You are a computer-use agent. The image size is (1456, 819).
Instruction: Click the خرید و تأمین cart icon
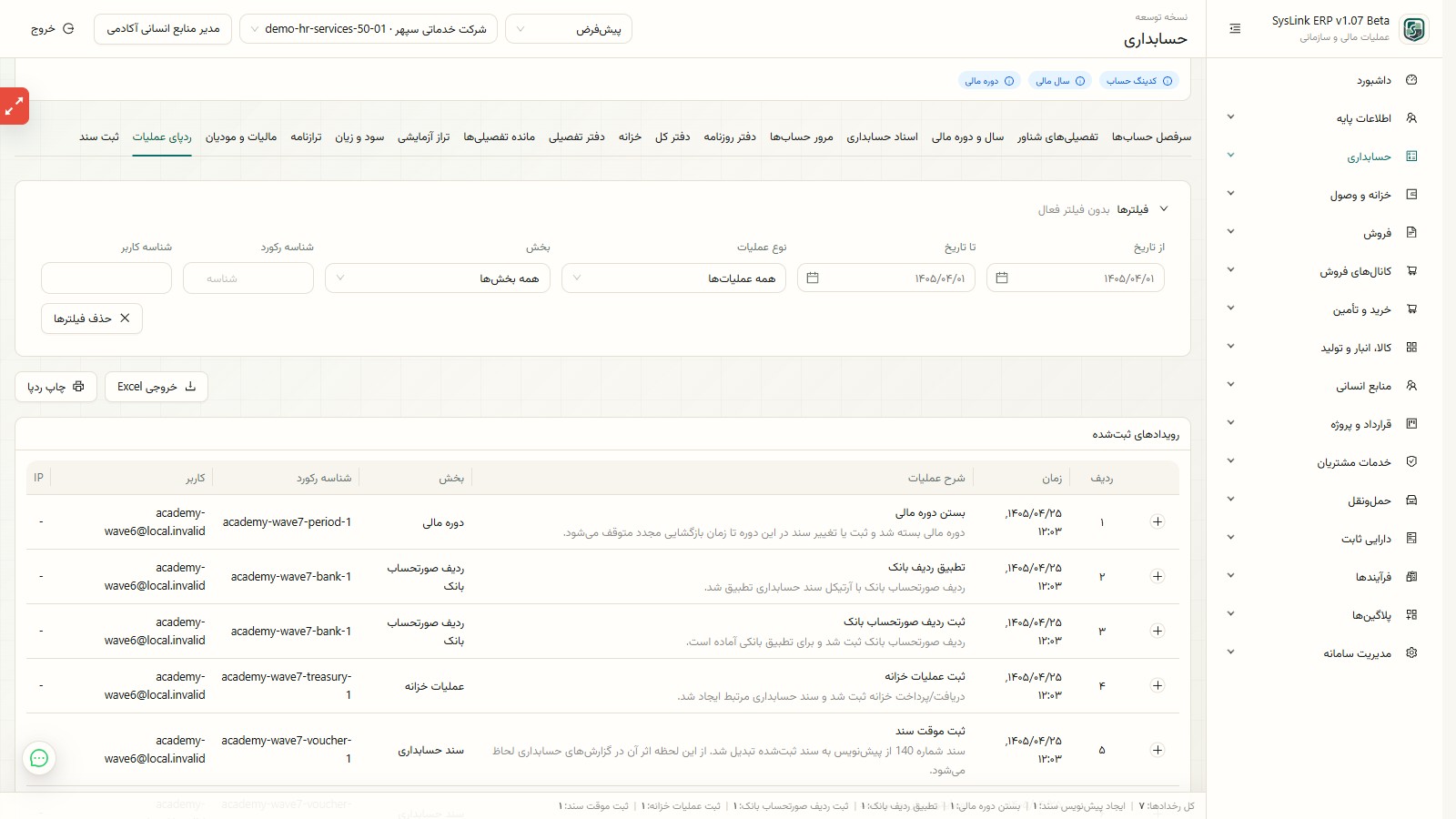1411,309
